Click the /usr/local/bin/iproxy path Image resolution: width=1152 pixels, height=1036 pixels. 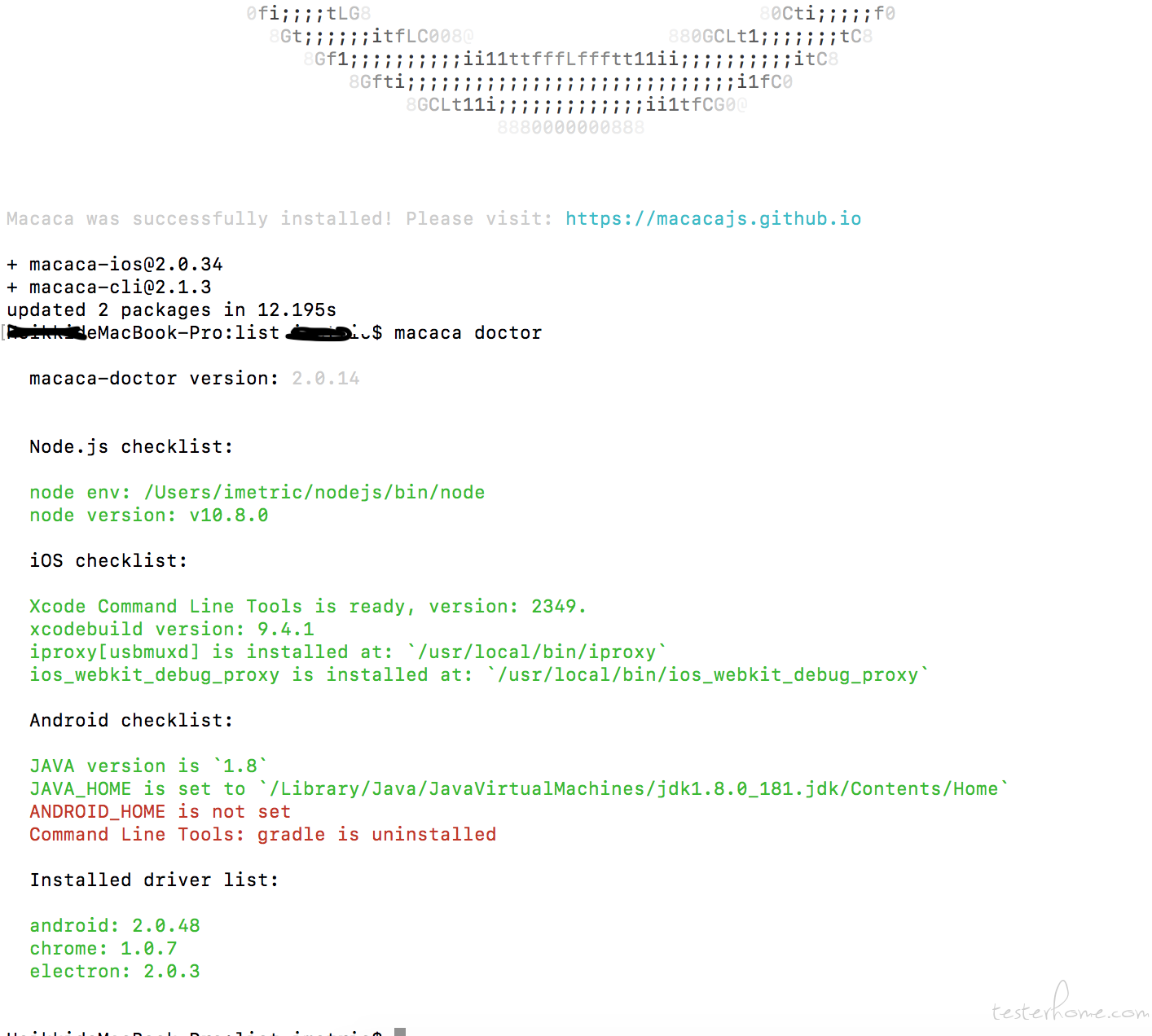537,652
